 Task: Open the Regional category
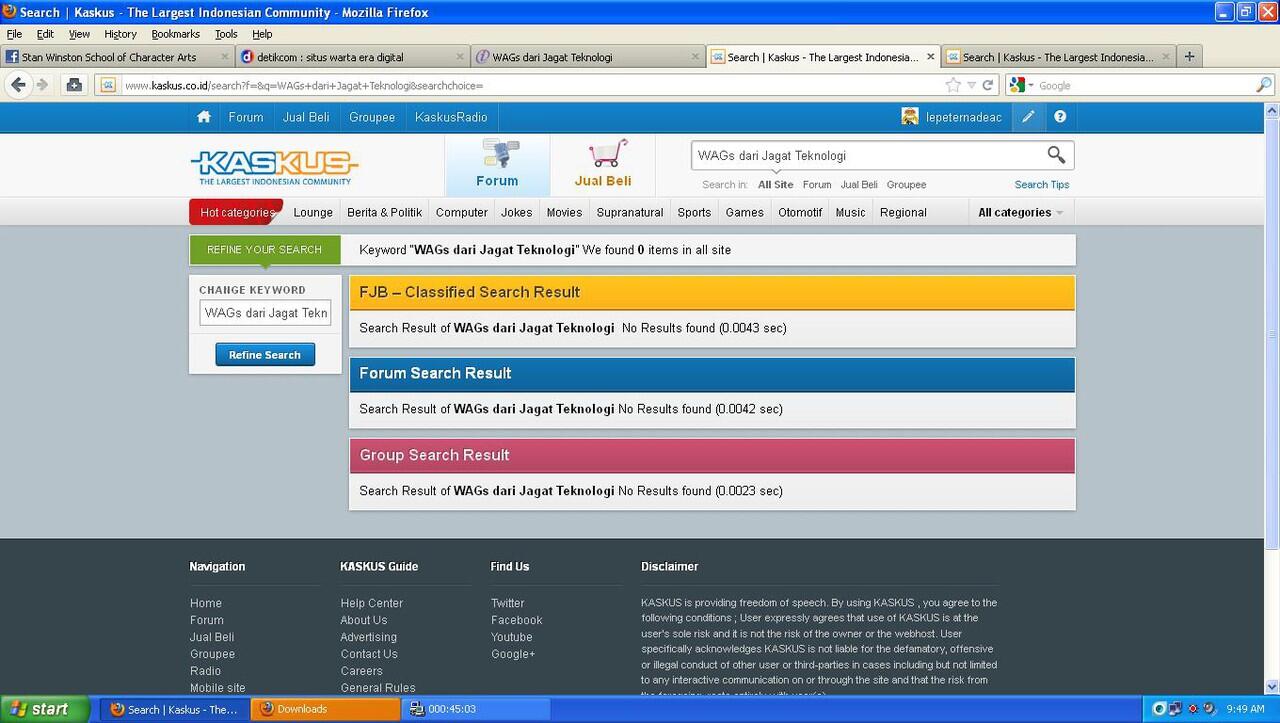pyautogui.click(x=903, y=212)
